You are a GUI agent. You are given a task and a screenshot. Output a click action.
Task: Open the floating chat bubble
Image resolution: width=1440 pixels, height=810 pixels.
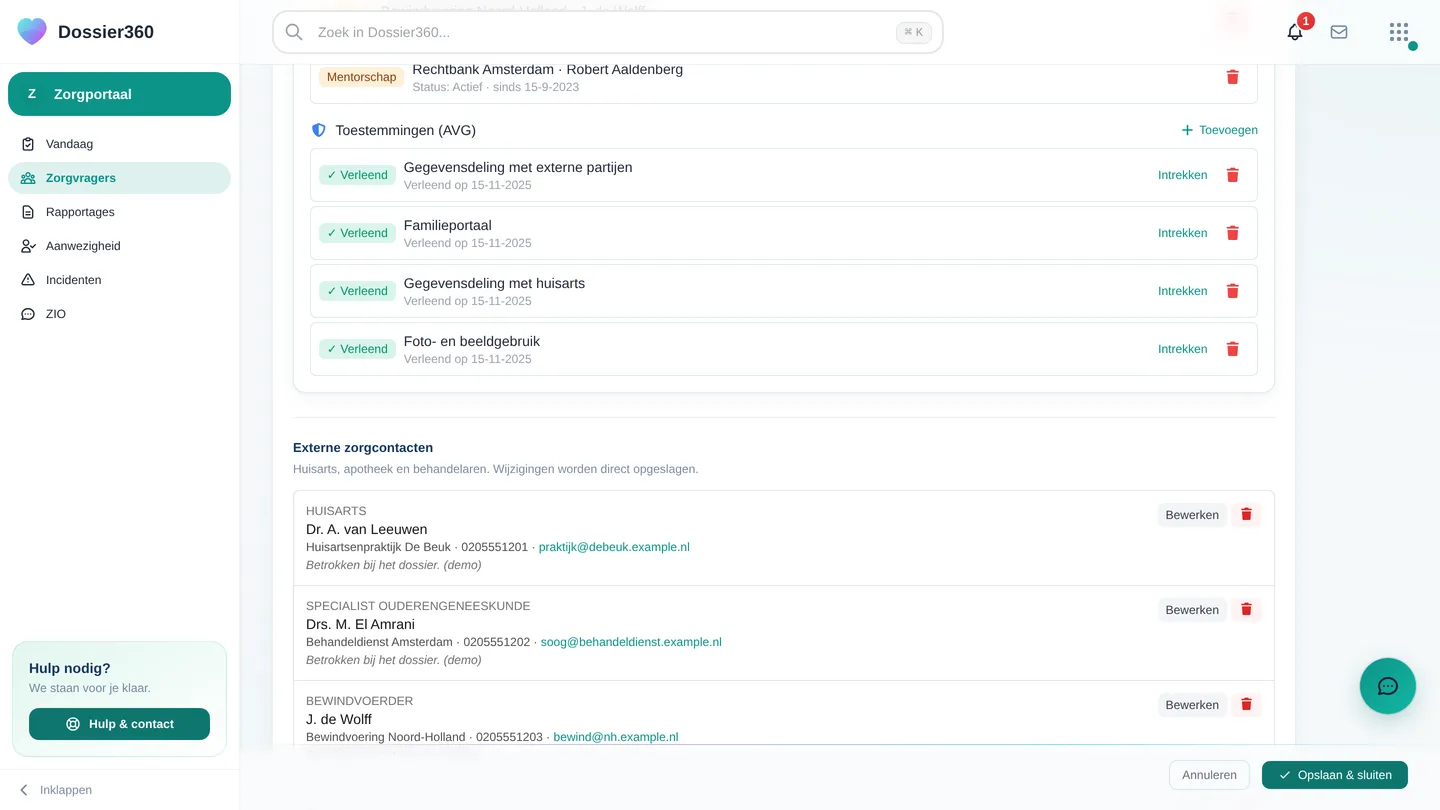tap(1388, 686)
